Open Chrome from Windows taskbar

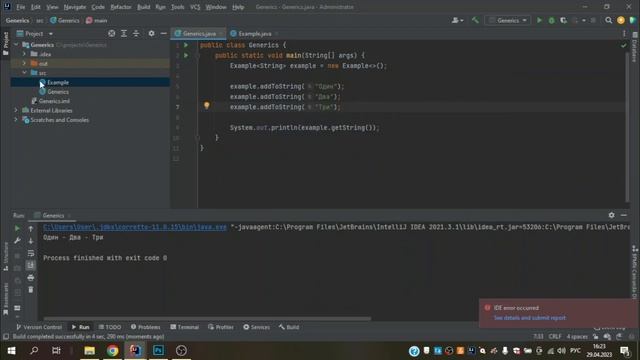(113, 351)
